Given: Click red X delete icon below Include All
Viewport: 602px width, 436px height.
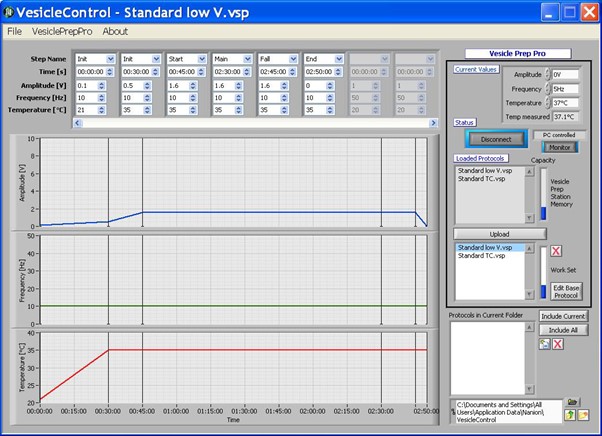Looking at the screenshot, I should (x=558, y=344).
